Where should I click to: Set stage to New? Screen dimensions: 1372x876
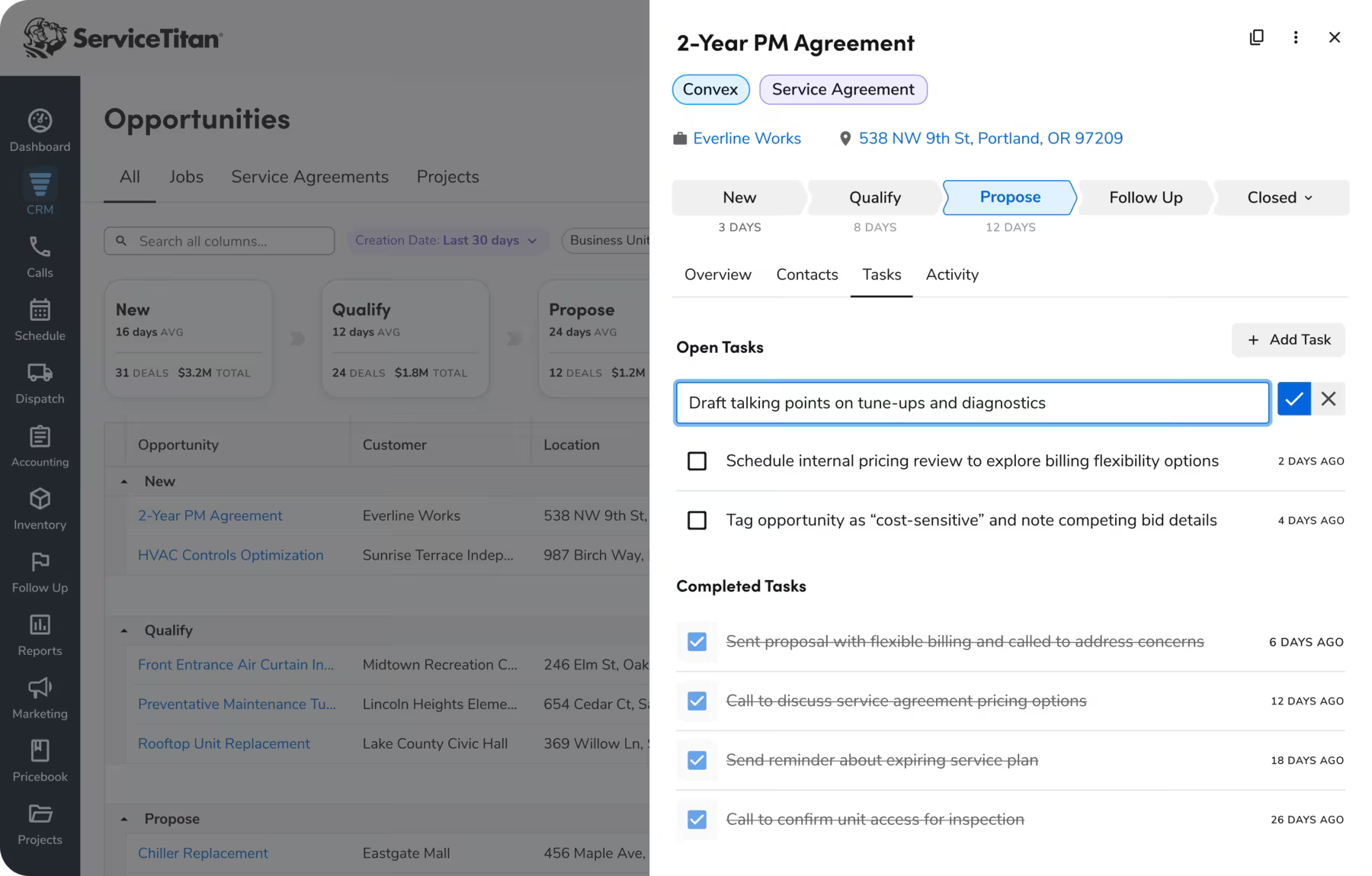(739, 197)
